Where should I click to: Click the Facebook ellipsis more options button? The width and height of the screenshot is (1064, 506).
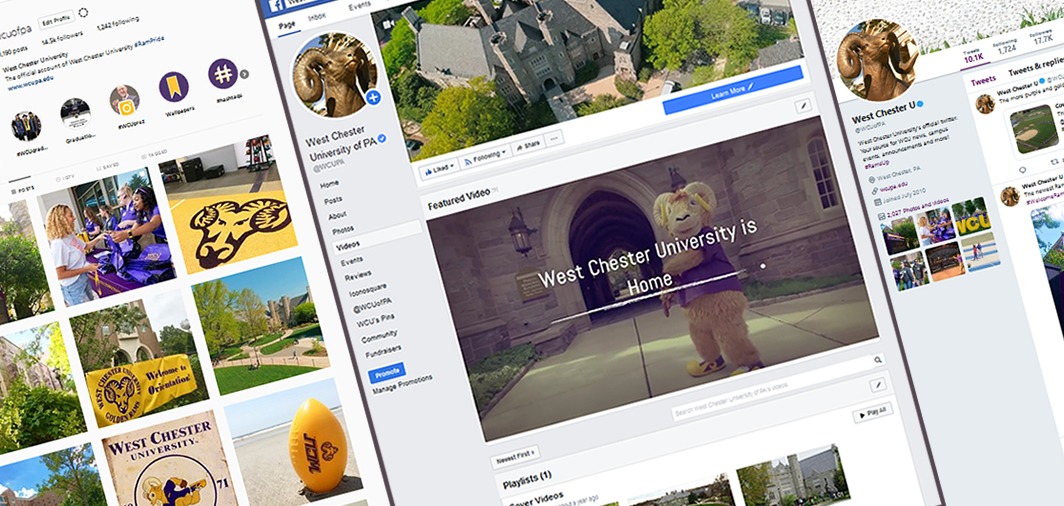pyautogui.click(x=554, y=138)
